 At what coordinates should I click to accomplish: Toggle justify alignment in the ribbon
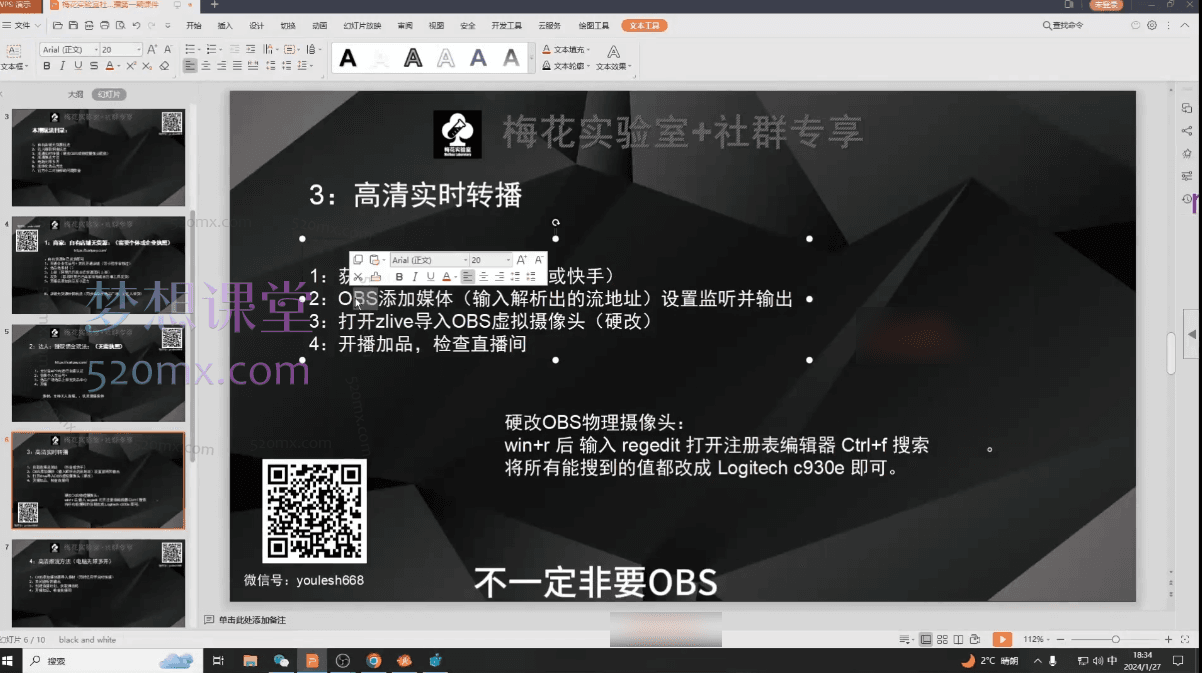pyautogui.click(x=236, y=66)
